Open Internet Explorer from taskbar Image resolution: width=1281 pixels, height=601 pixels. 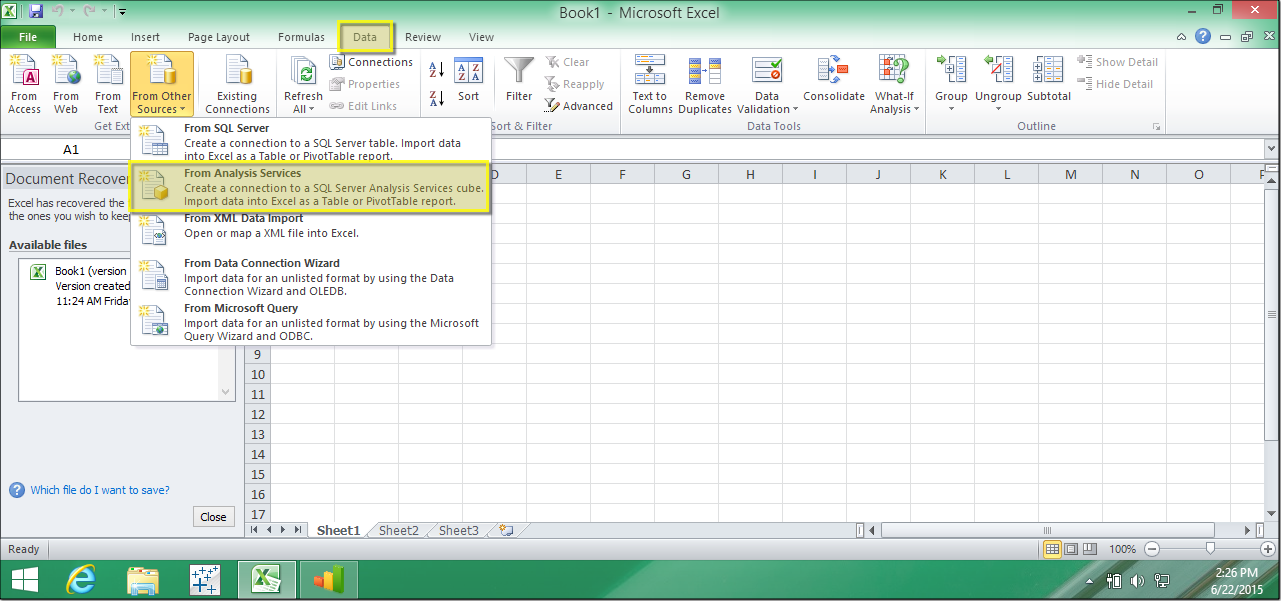coord(82,579)
